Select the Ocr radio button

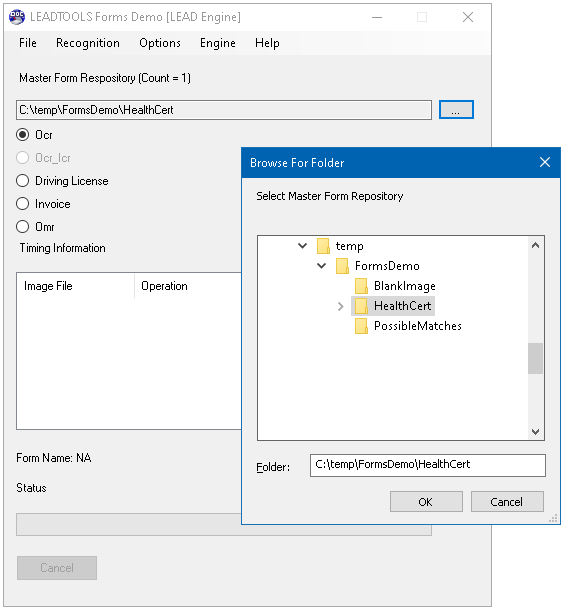[x=23, y=135]
